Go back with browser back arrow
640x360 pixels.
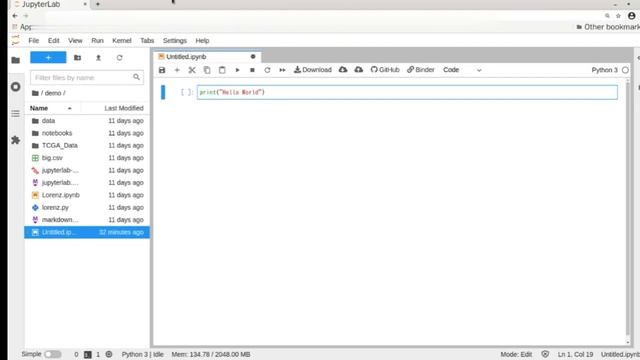tap(15, 16)
